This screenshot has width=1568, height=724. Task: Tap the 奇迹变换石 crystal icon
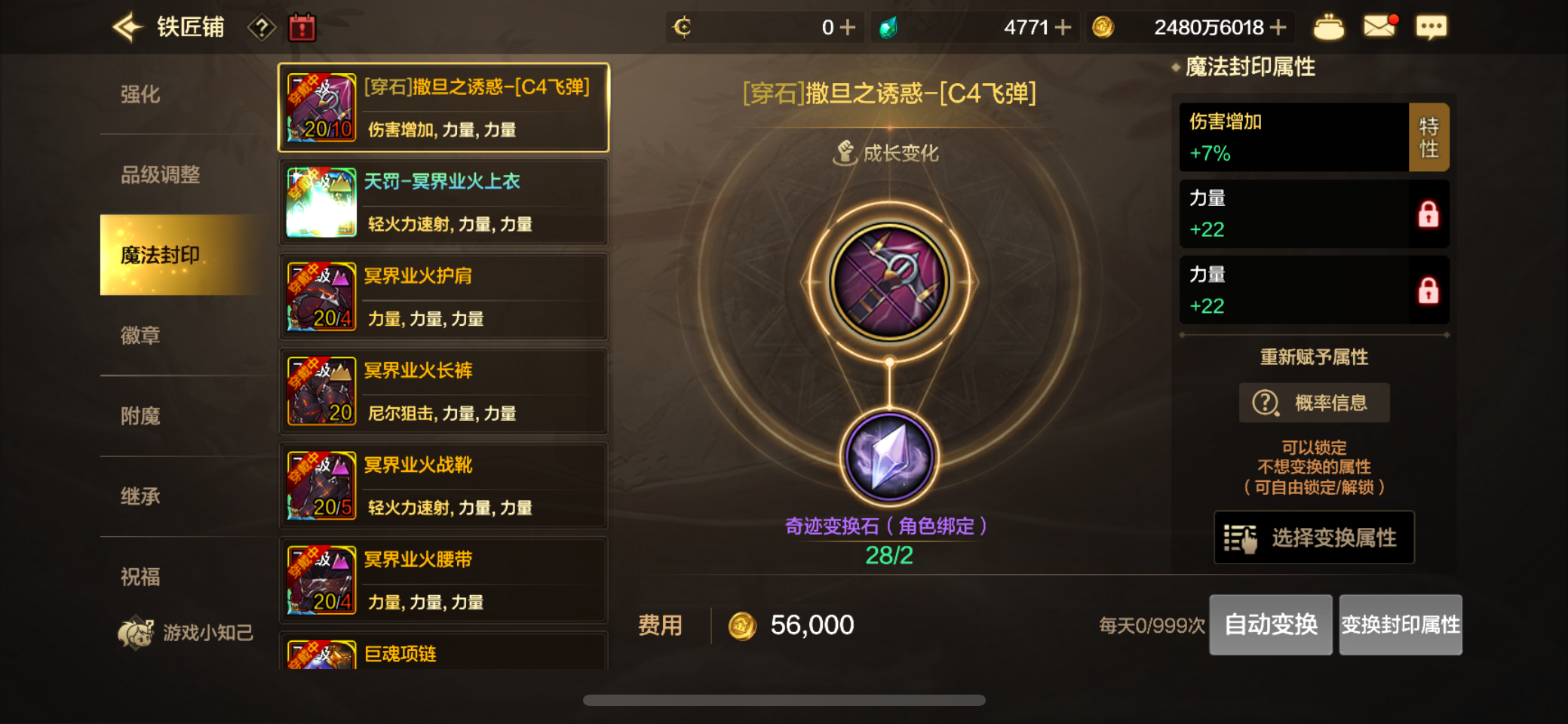coord(889,457)
